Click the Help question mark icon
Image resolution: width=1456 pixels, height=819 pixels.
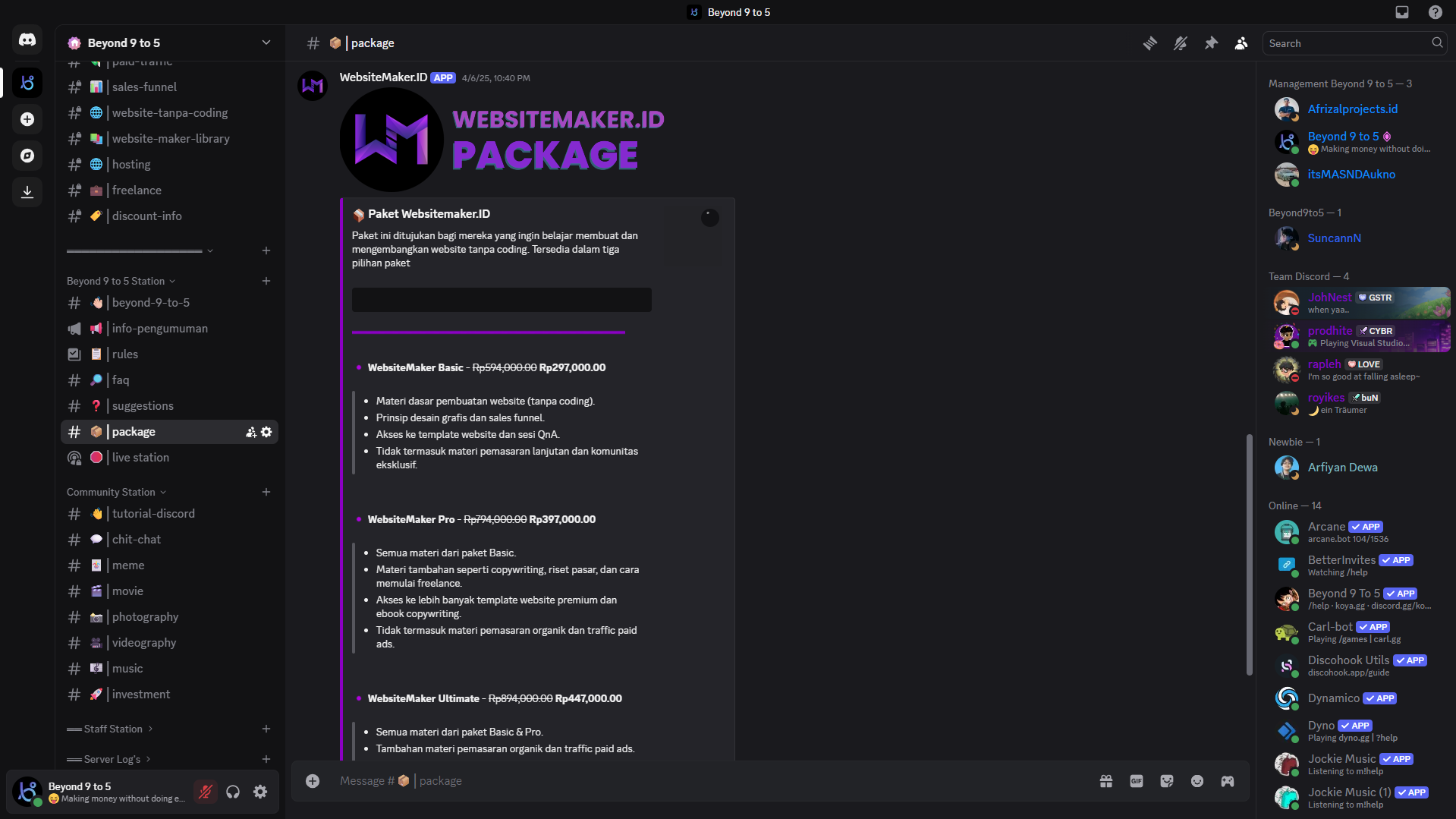1435,12
